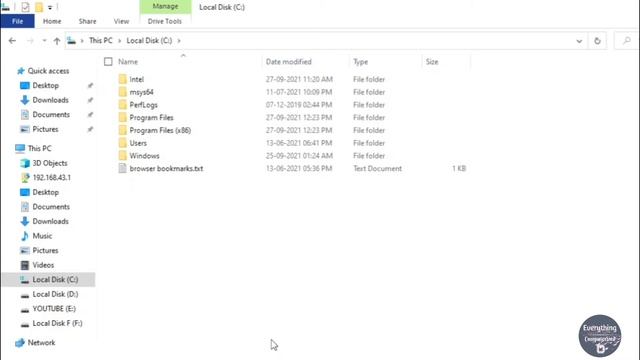Select the Program Files folder icon
Screen dimensions: 640x360
[122, 117]
